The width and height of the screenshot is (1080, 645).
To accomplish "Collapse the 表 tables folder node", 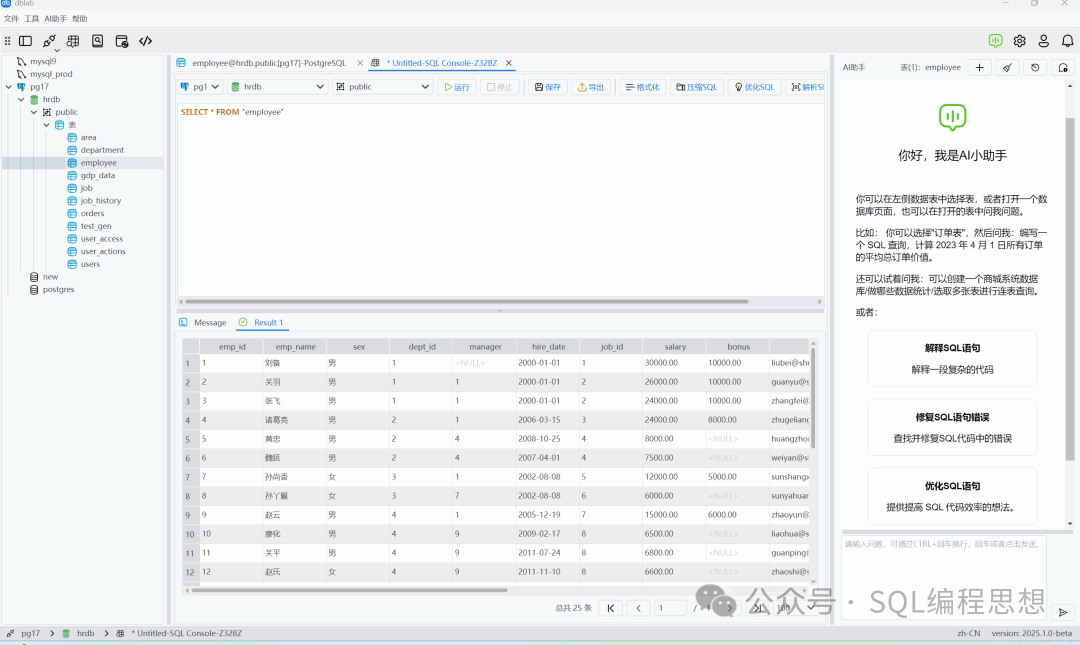I will [x=47, y=125].
